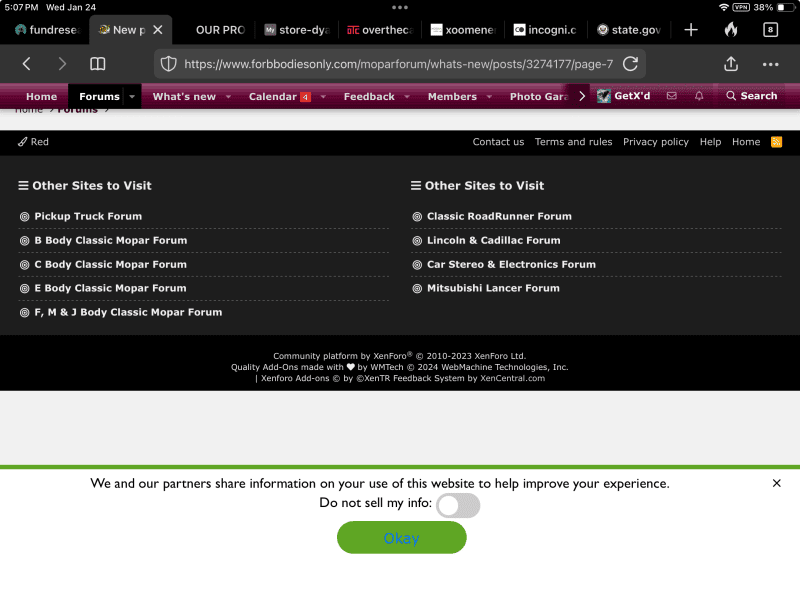Switch to the overtheca browser tab
This screenshot has height=600, width=800.
coord(380,30)
